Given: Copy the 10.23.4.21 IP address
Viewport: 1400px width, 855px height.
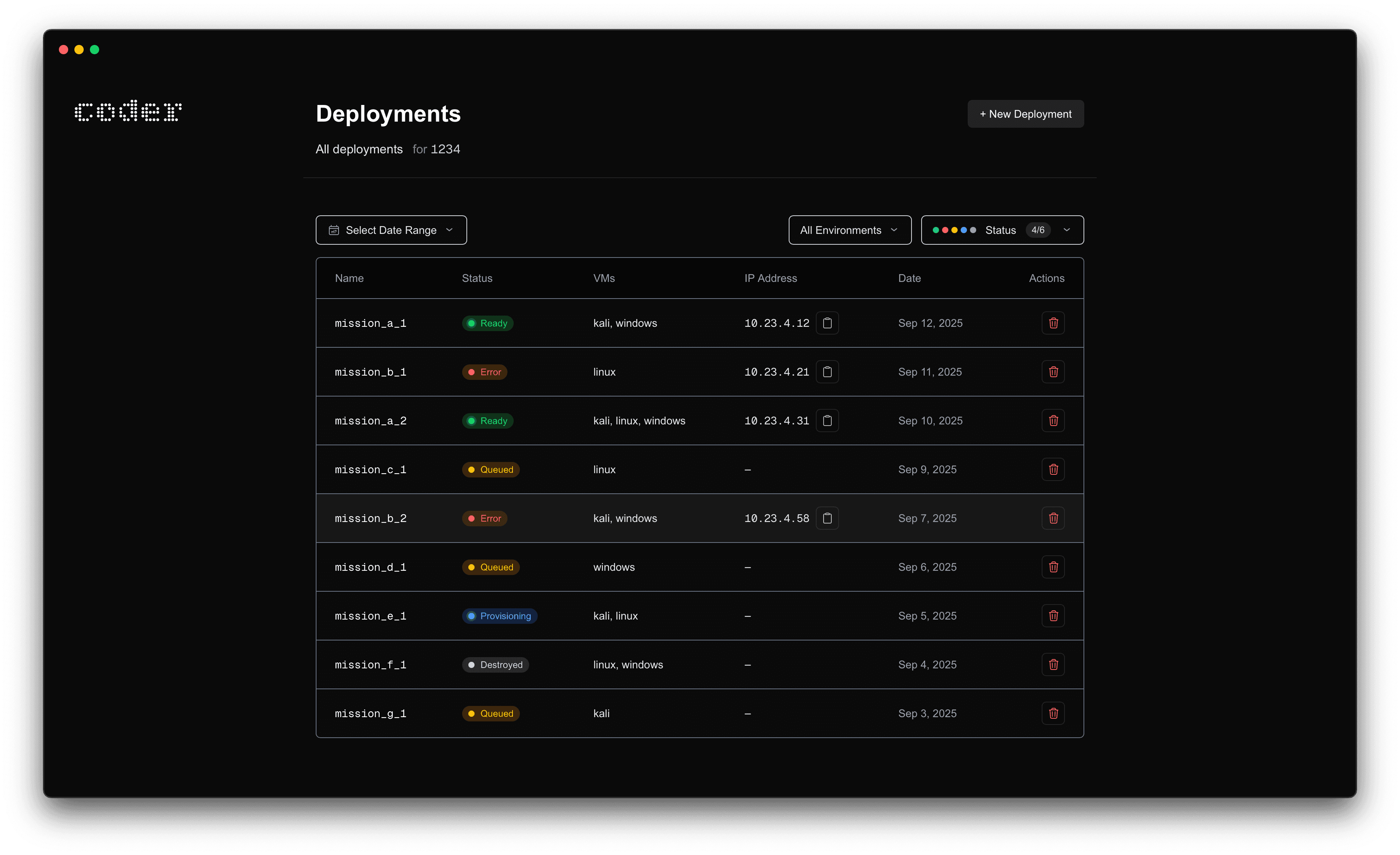Looking at the screenshot, I should [827, 372].
